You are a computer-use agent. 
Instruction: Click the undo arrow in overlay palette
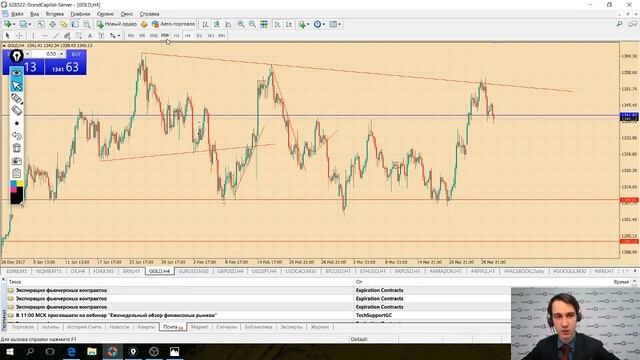pyautogui.click(x=16, y=136)
